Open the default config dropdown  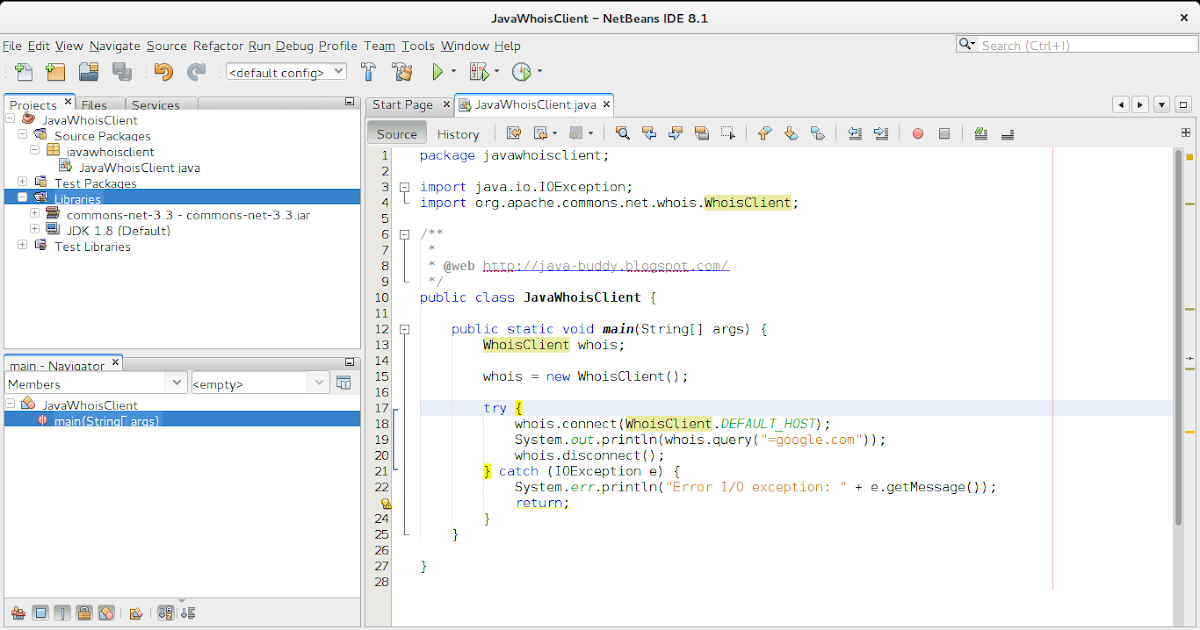[x=337, y=71]
